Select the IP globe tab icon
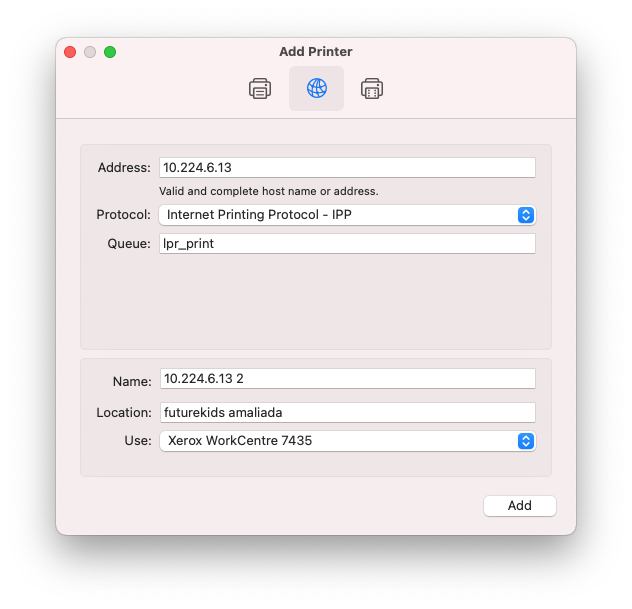632x609 pixels. (x=316, y=88)
